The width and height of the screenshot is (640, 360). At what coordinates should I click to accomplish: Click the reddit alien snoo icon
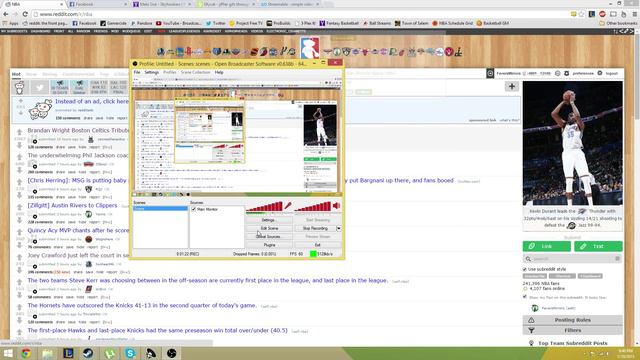pyautogui.click(x=20, y=87)
